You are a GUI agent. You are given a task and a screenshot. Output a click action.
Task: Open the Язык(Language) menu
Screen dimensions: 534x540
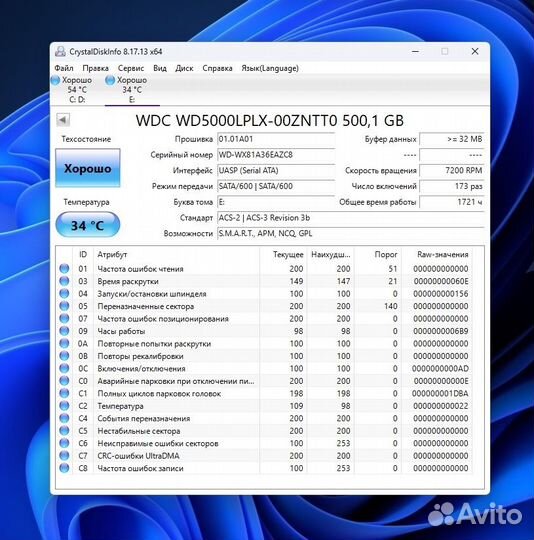[270, 68]
